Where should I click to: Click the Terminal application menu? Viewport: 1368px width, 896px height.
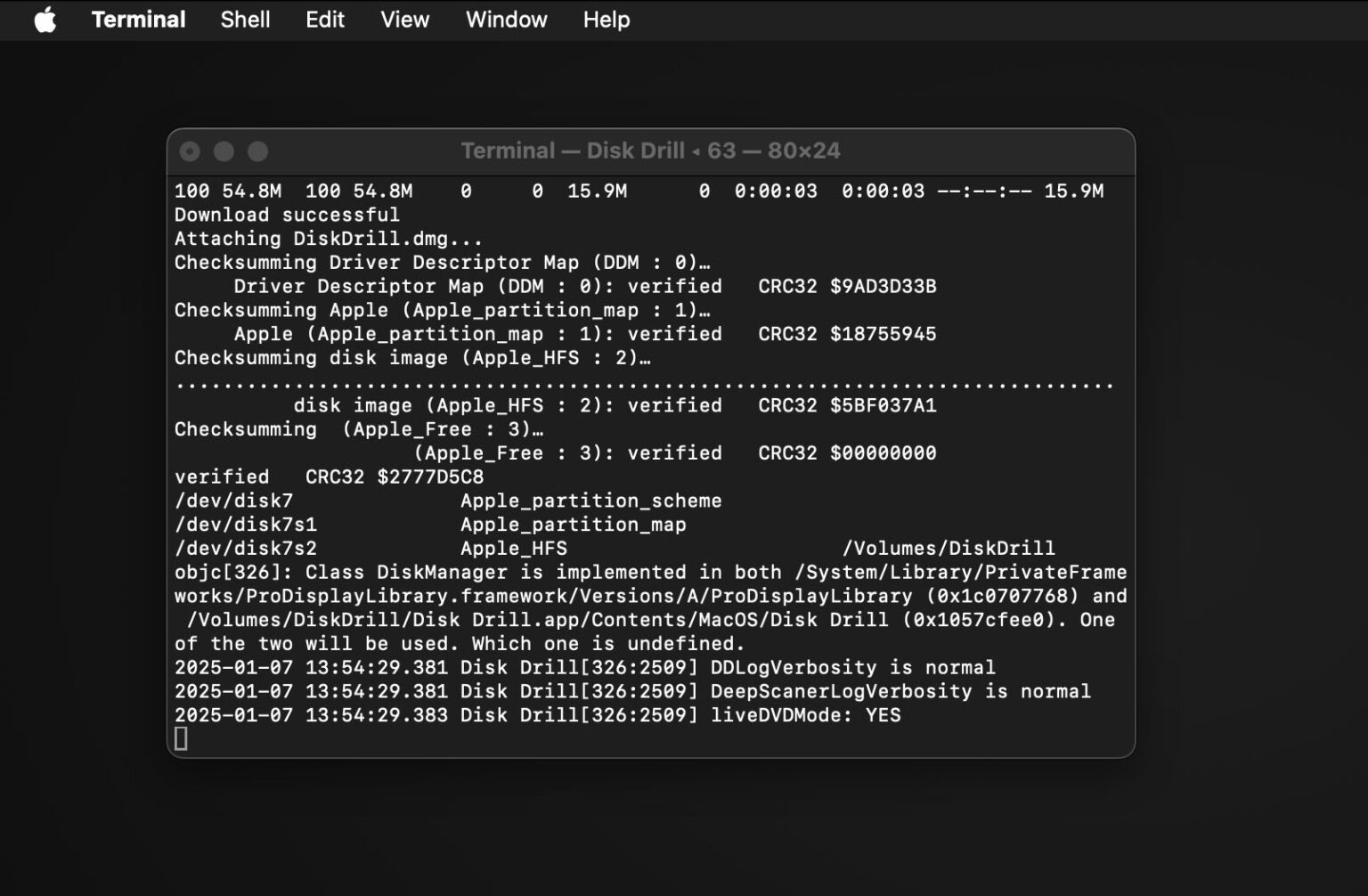click(138, 20)
